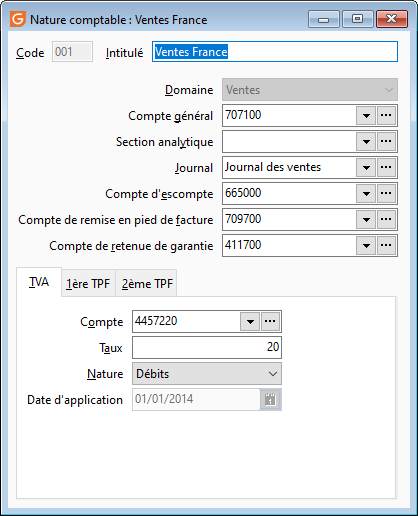
Task: Open retenue de garantie ellipsis button
Action: click(x=386, y=245)
